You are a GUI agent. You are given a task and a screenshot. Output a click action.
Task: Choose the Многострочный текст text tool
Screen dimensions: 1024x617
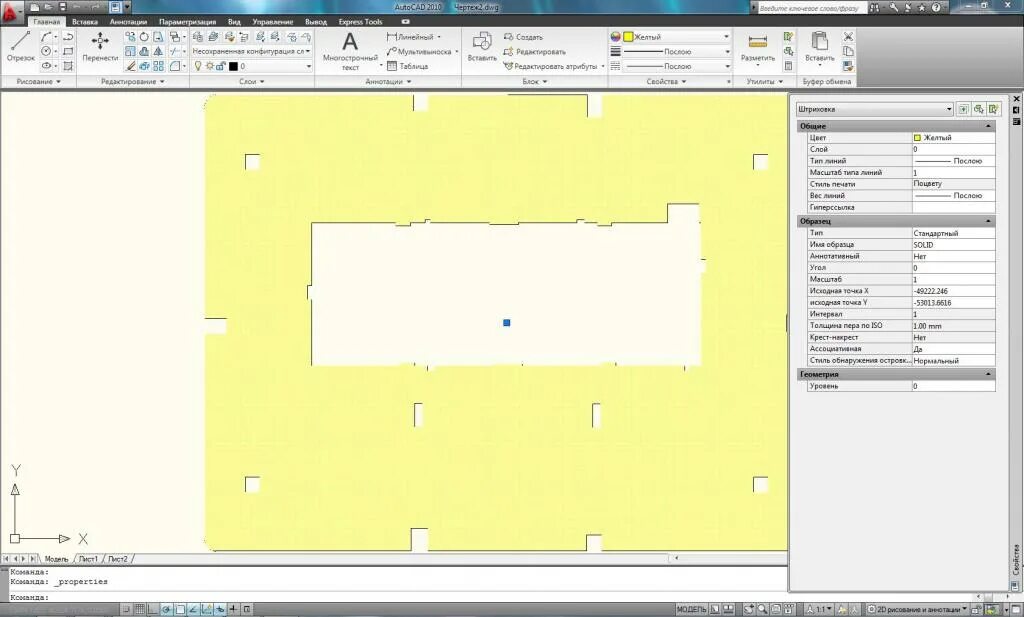pos(350,51)
